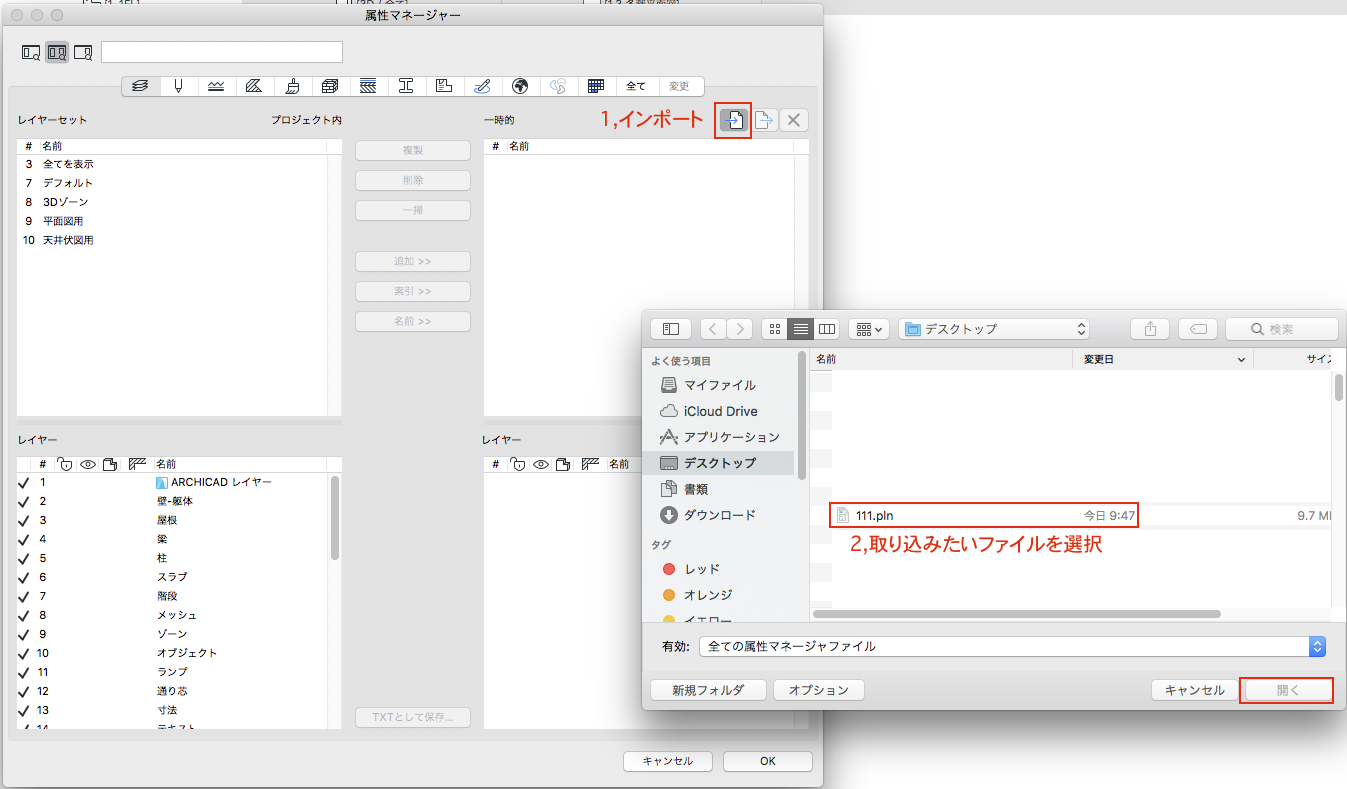Image resolution: width=1347 pixels, height=789 pixels.
Task: Toggle the file dialog sidebar icon
Action: [x=671, y=329]
